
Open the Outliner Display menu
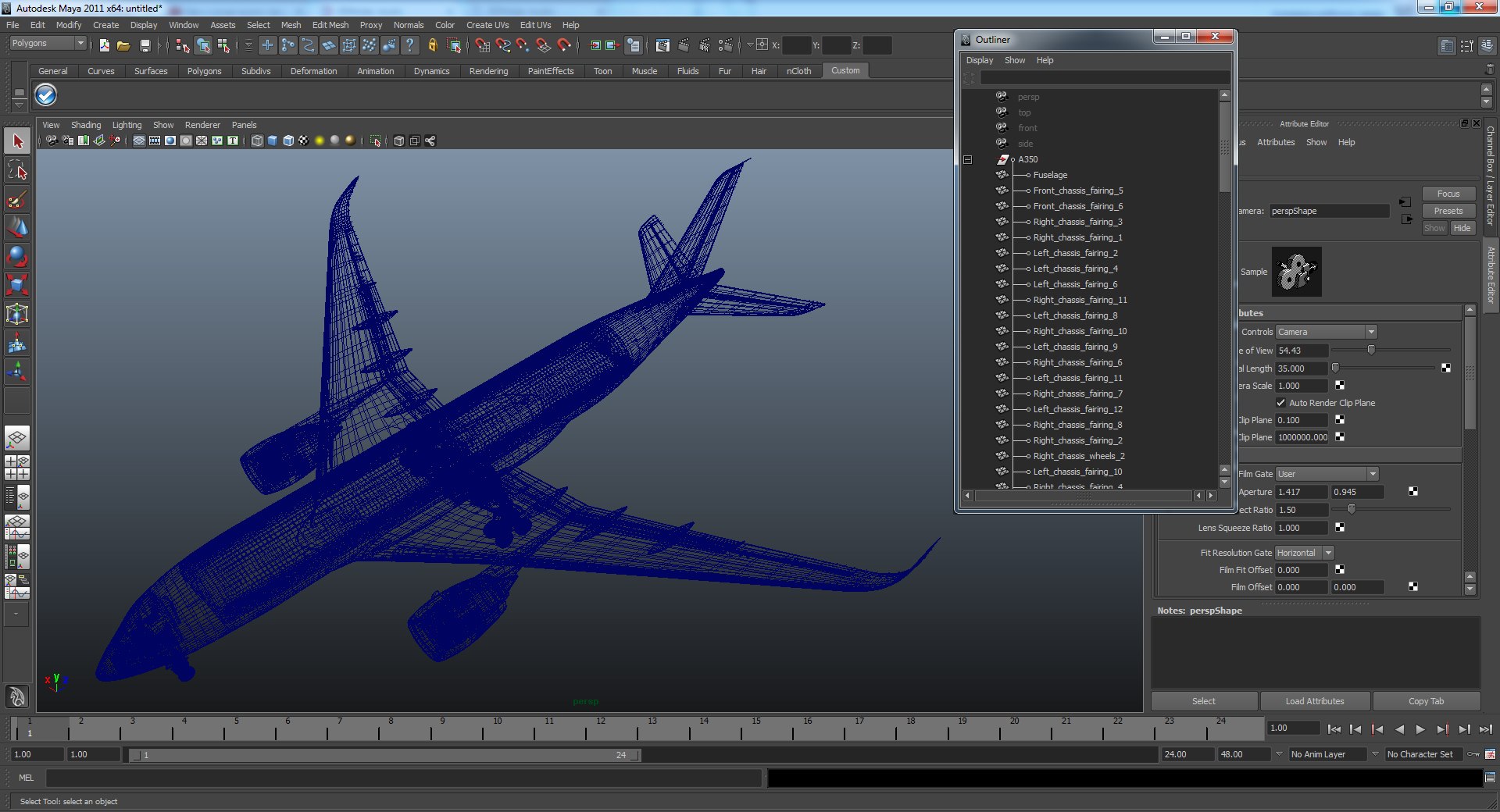click(980, 60)
